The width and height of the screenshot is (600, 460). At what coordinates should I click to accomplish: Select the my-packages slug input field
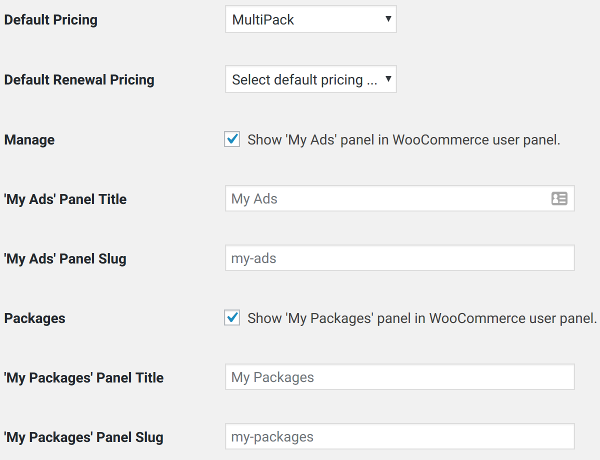[399, 436]
